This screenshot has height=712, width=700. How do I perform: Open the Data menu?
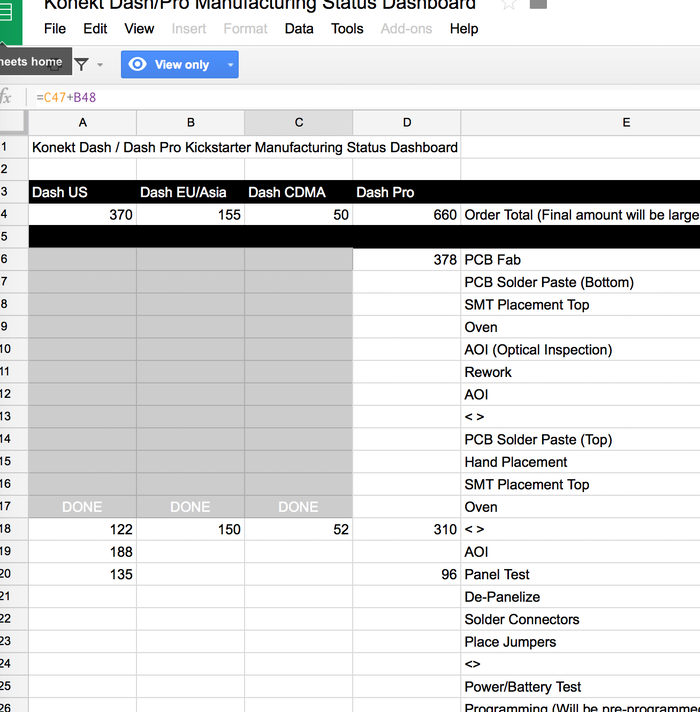click(299, 29)
